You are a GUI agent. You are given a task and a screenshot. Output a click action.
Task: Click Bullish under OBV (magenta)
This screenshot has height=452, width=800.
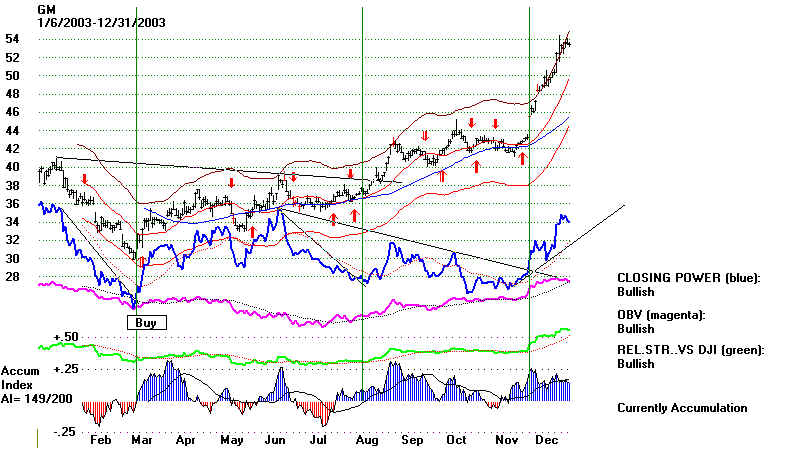(636, 329)
